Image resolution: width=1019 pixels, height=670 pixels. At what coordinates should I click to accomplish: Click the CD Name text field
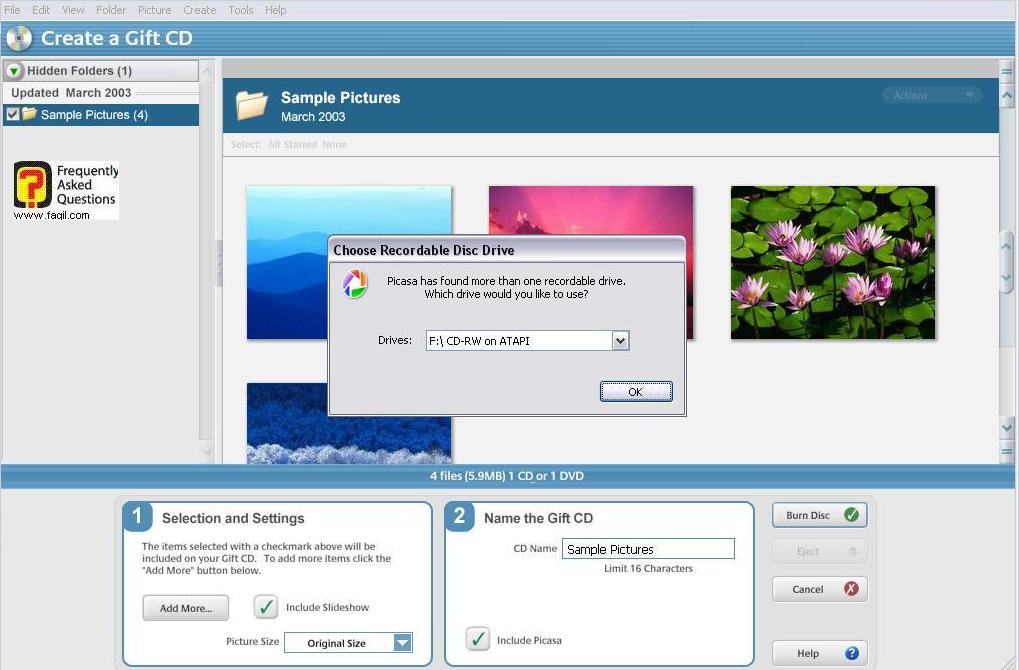(647, 549)
